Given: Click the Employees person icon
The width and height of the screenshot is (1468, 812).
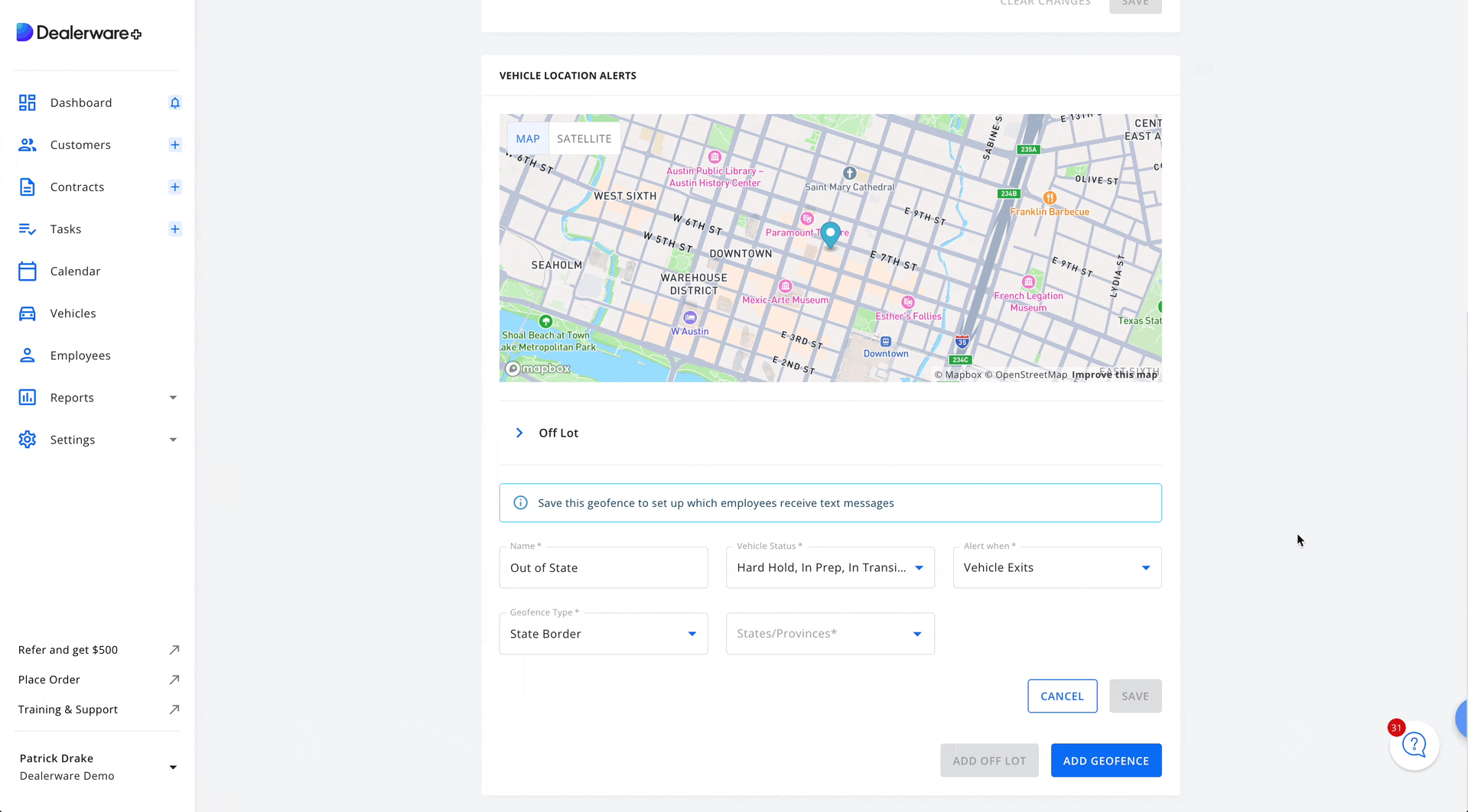Looking at the screenshot, I should [28, 356].
